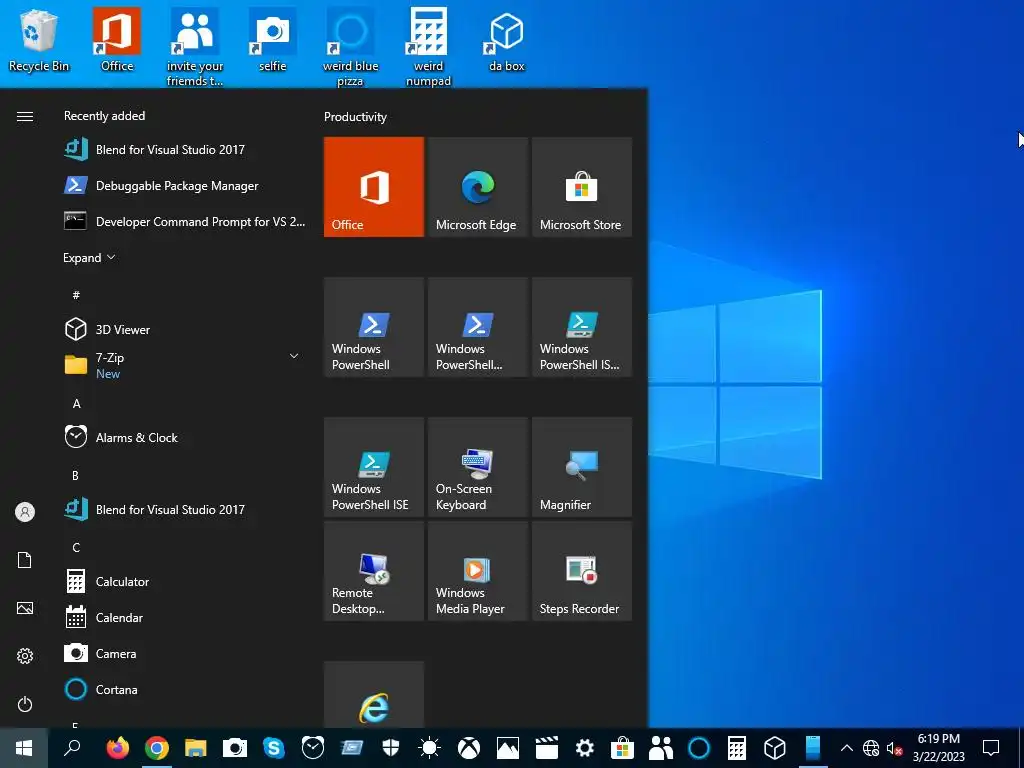Open Google Chrome from the taskbar
This screenshot has height=768, width=1024.
pyautogui.click(x=157, y=748)
